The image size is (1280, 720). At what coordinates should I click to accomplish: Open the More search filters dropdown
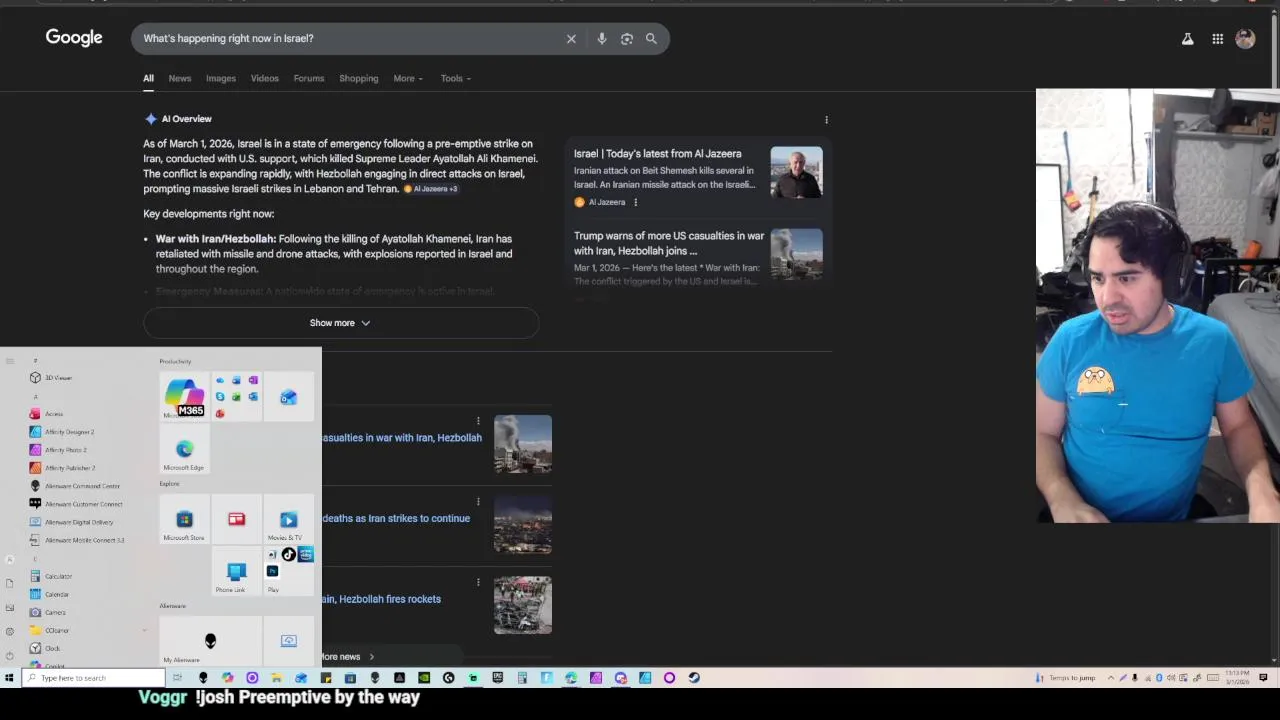[408, 79]
